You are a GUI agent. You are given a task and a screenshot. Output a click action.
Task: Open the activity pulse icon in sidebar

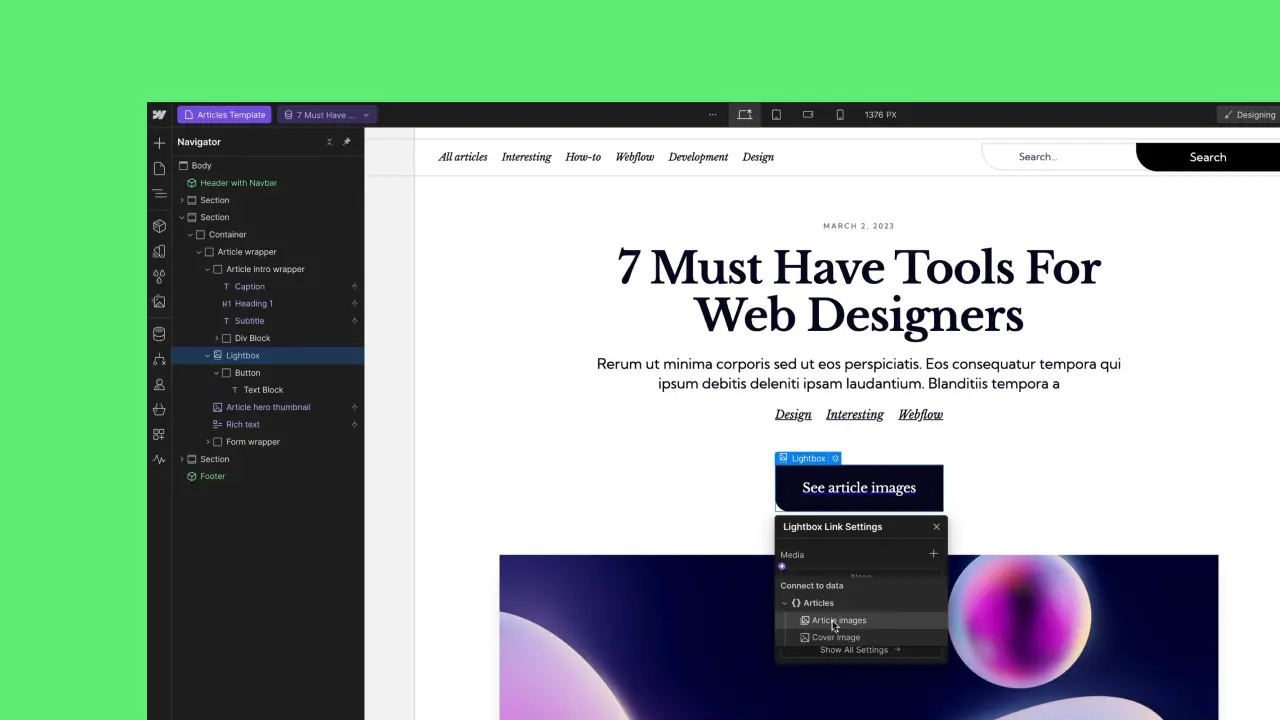tap(159, 459)
